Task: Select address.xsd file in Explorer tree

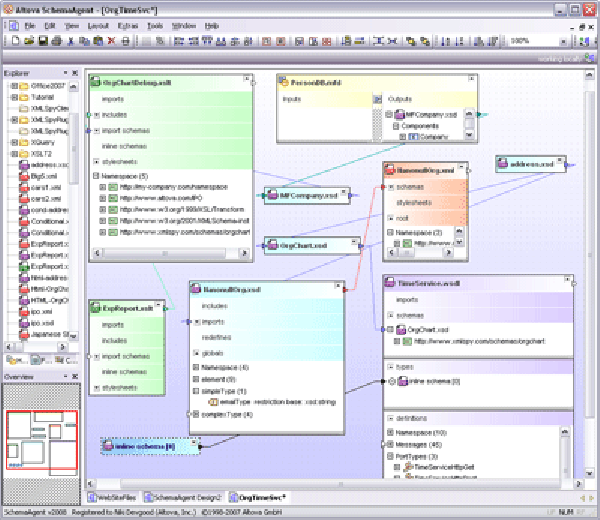Action: pyautogui.click(x=47, y=165)
